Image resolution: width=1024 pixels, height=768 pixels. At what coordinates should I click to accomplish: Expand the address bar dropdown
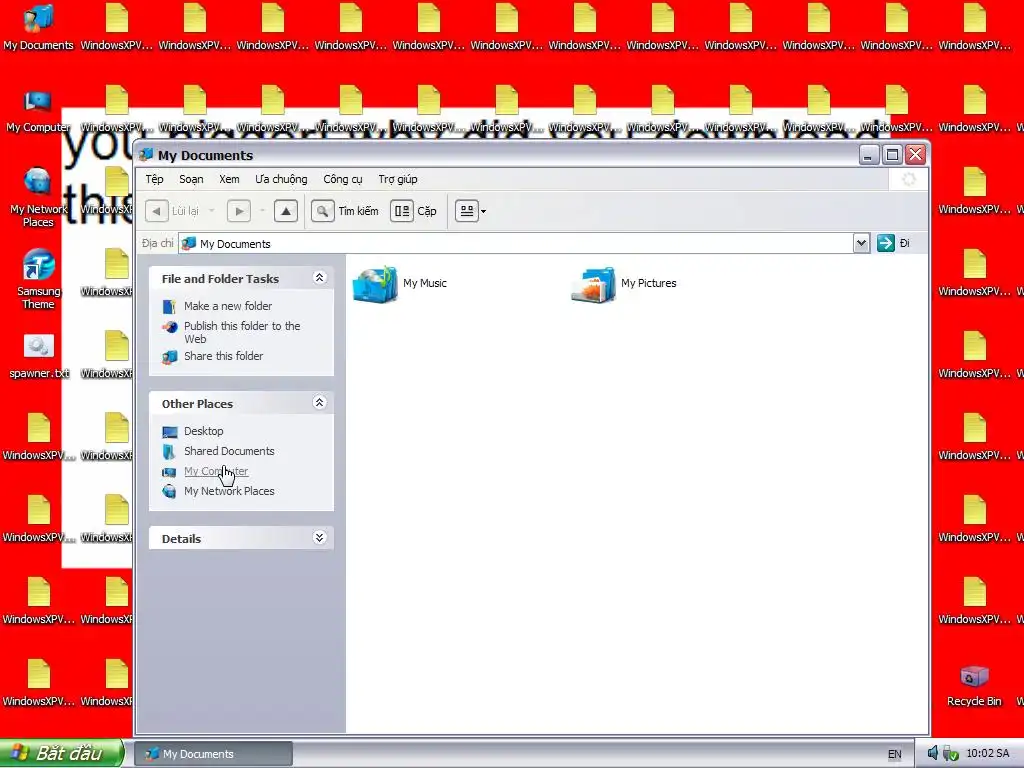coord(861,244)
